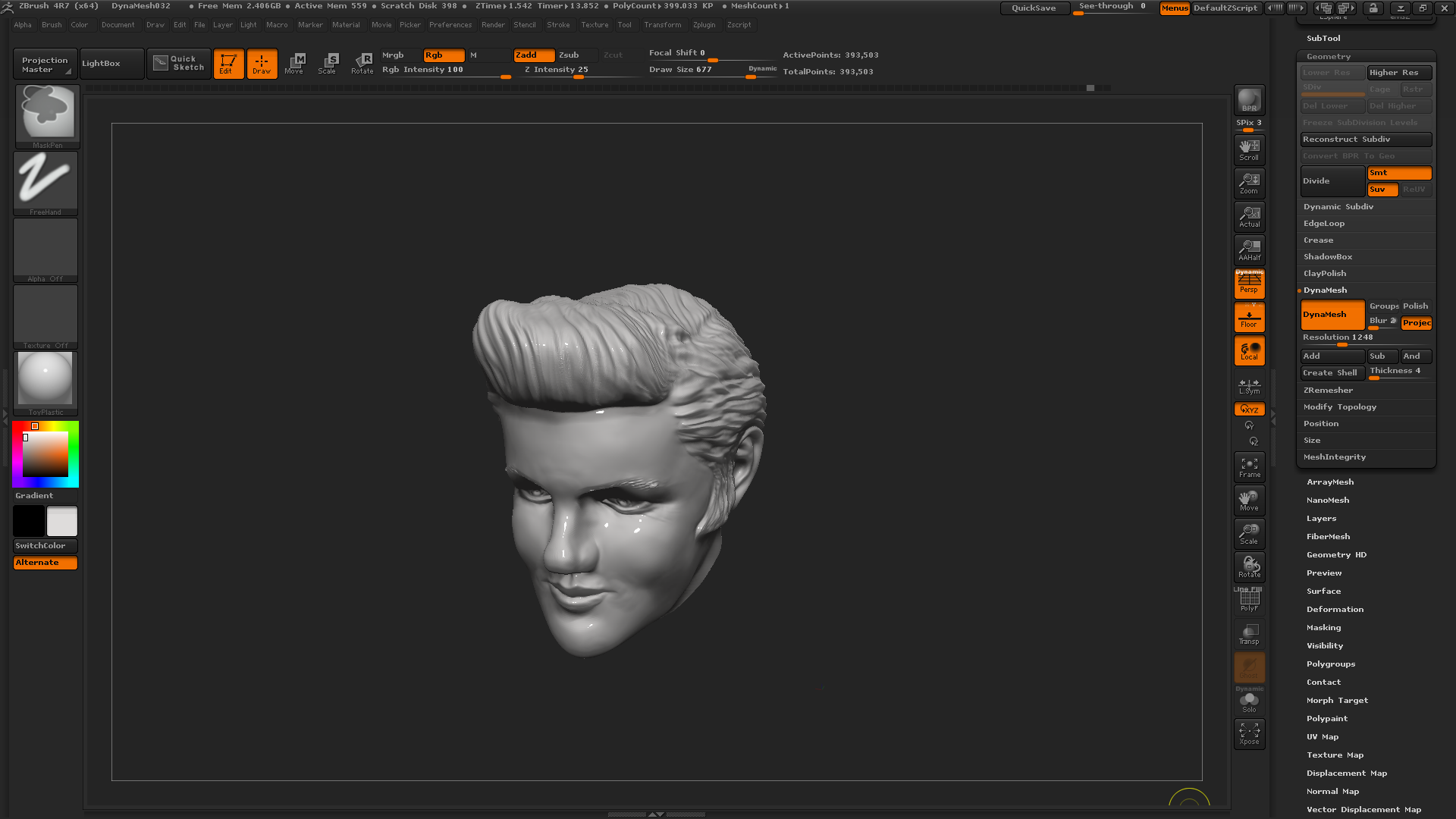Viewport: 1456px width, 819px height.
Task: Enable the Floor grid icon
Action: (x=1249, y=316)
